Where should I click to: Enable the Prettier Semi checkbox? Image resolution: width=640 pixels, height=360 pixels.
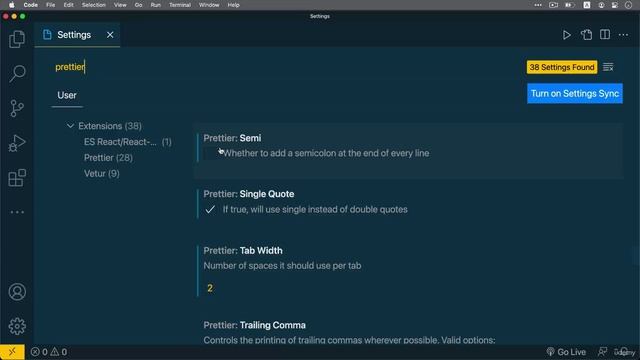pyautogui.click(x=210, y=153)
